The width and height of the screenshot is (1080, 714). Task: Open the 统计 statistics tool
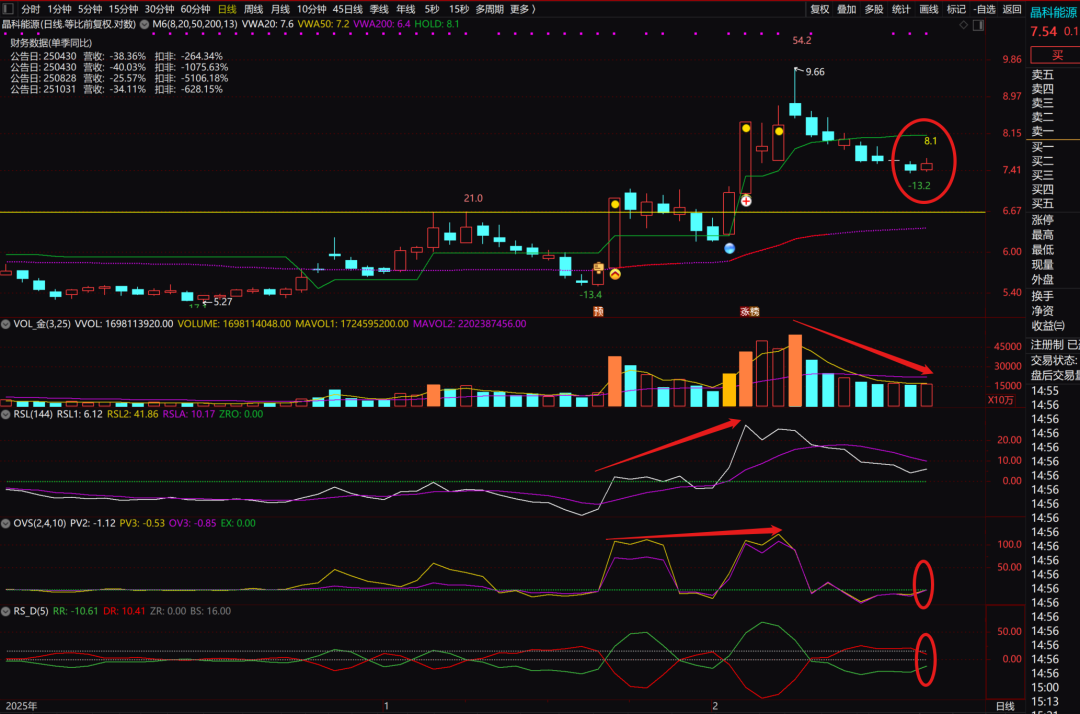[901, 9]
